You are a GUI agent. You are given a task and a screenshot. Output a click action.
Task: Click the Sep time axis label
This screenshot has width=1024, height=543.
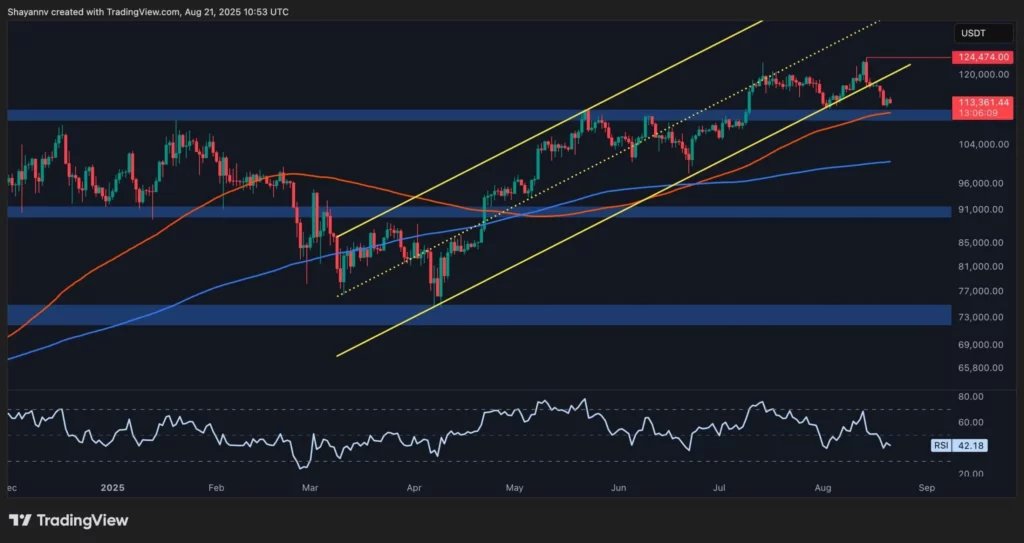[927, 488]
